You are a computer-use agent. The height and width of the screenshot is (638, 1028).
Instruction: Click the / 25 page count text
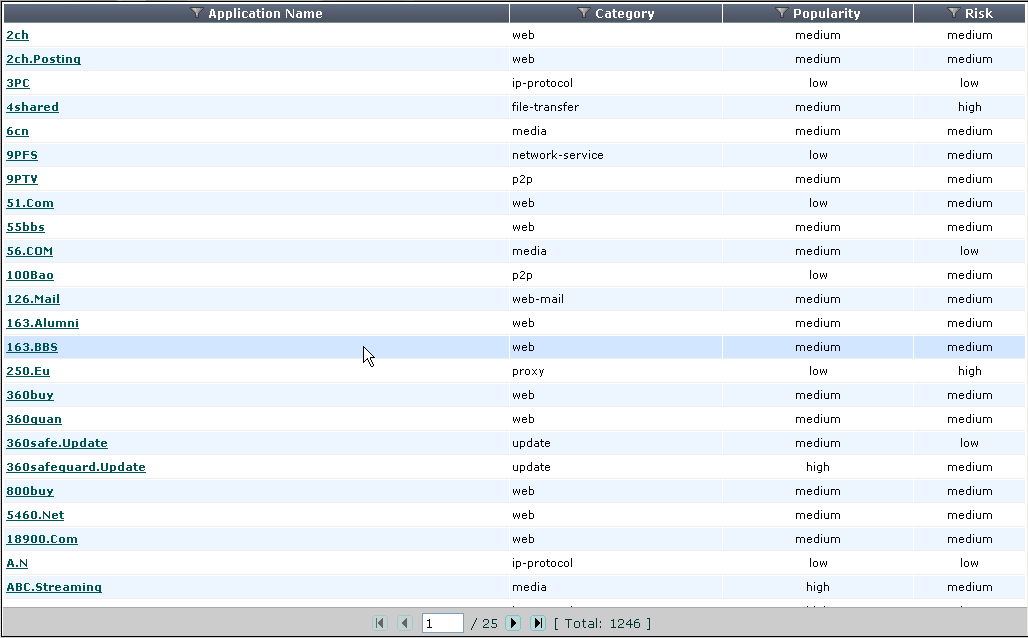point(484,624)
